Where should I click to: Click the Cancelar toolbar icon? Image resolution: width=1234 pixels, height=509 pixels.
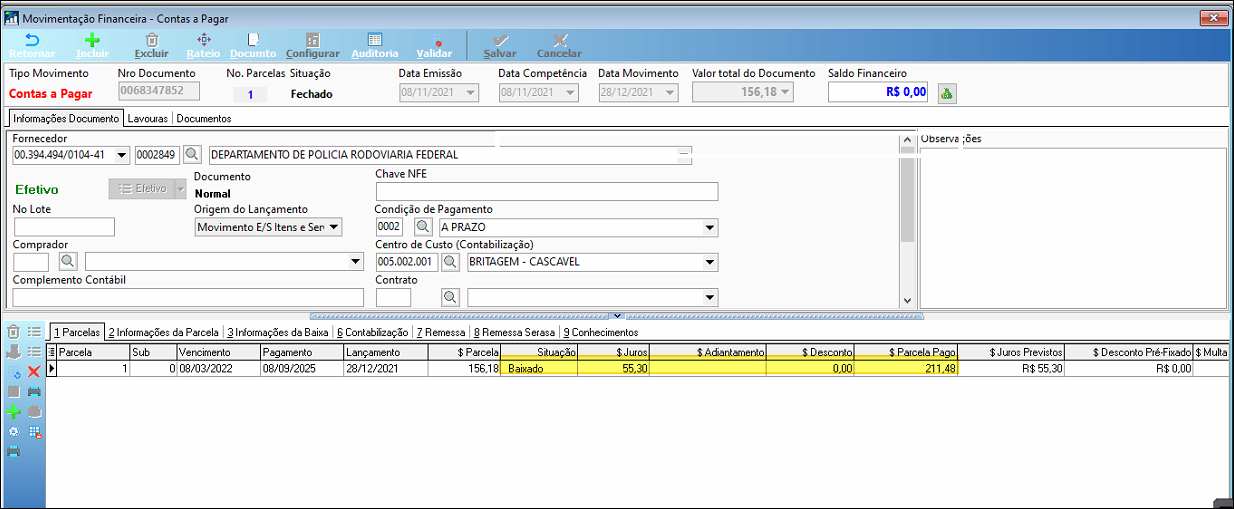559,40
